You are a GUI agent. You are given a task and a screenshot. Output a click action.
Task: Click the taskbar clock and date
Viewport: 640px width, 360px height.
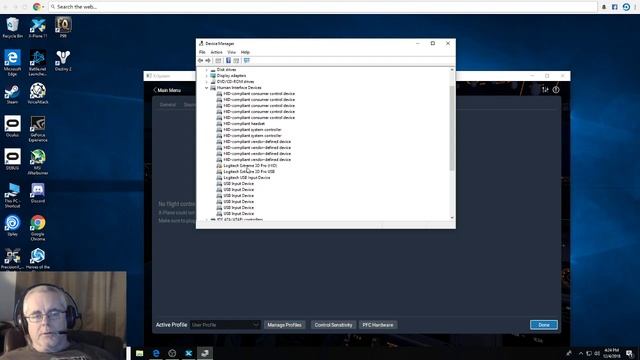(611, 353)
